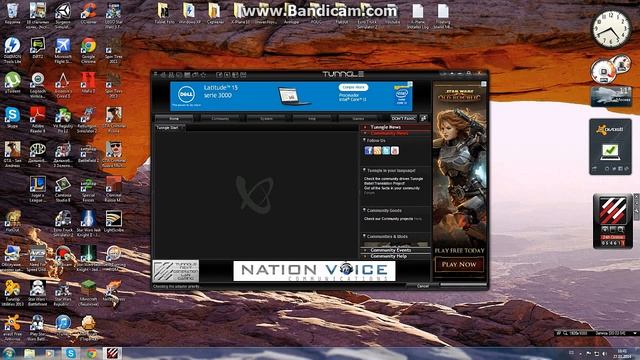This screenshot has height=360, width=640.
Task: Switch to the Games tab in Tunngle
Action: [x=358, y=118]
